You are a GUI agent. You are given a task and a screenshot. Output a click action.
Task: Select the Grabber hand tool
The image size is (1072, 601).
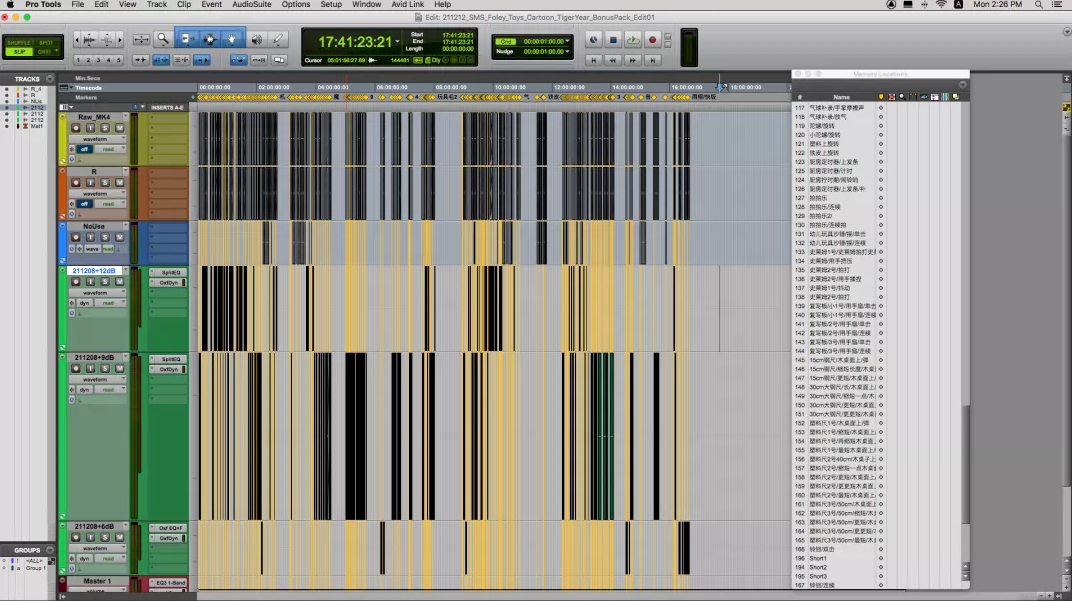click(232, 40)
